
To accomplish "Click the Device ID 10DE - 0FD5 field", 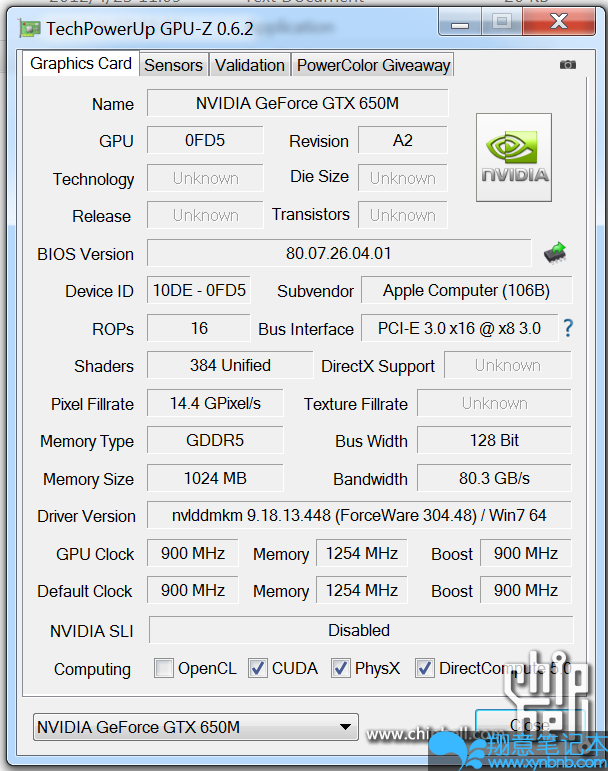I will 199,290.
